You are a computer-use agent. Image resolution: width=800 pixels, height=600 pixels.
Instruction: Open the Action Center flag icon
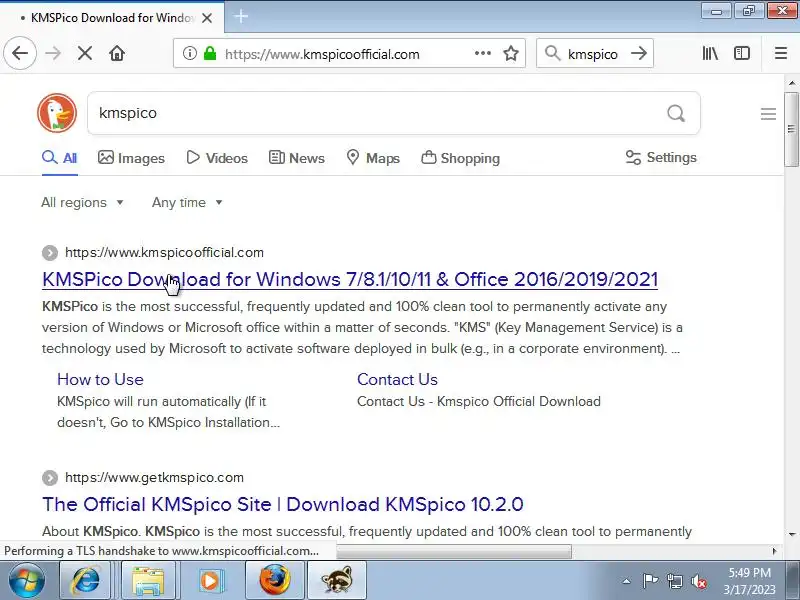pyautogui.click(x=650, y=581)
